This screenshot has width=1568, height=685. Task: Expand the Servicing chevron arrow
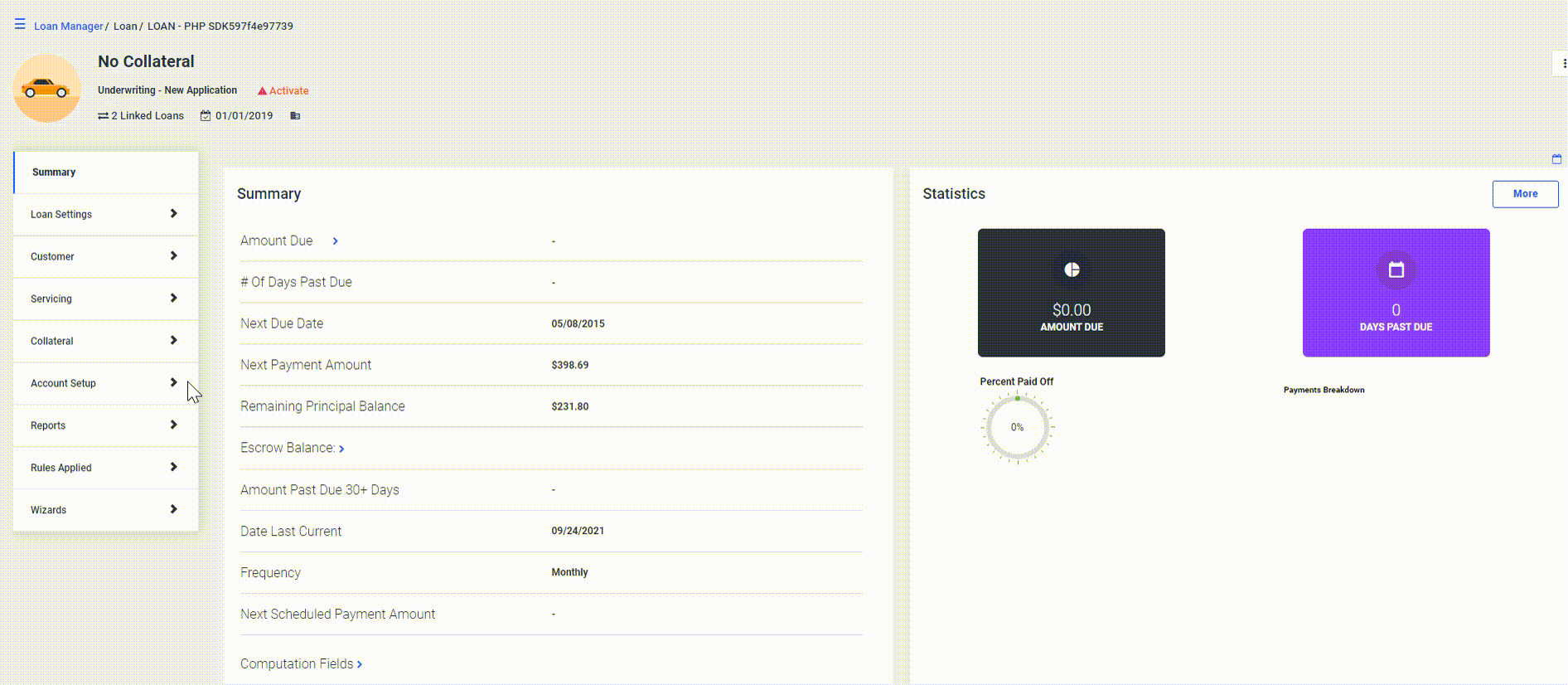[x=173, y=298]
